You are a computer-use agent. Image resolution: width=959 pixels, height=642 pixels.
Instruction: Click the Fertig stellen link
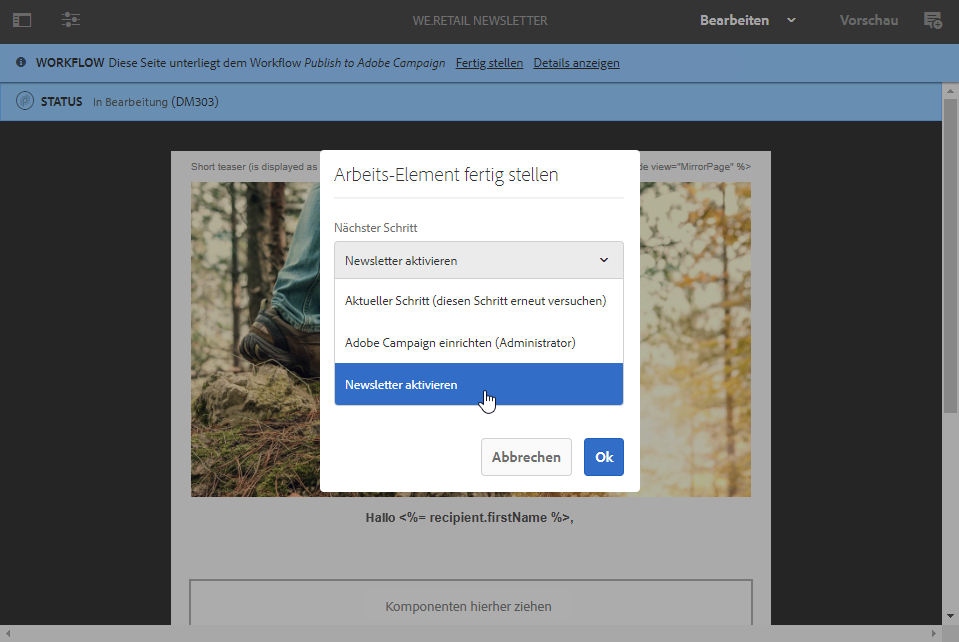tap(489, 63)
